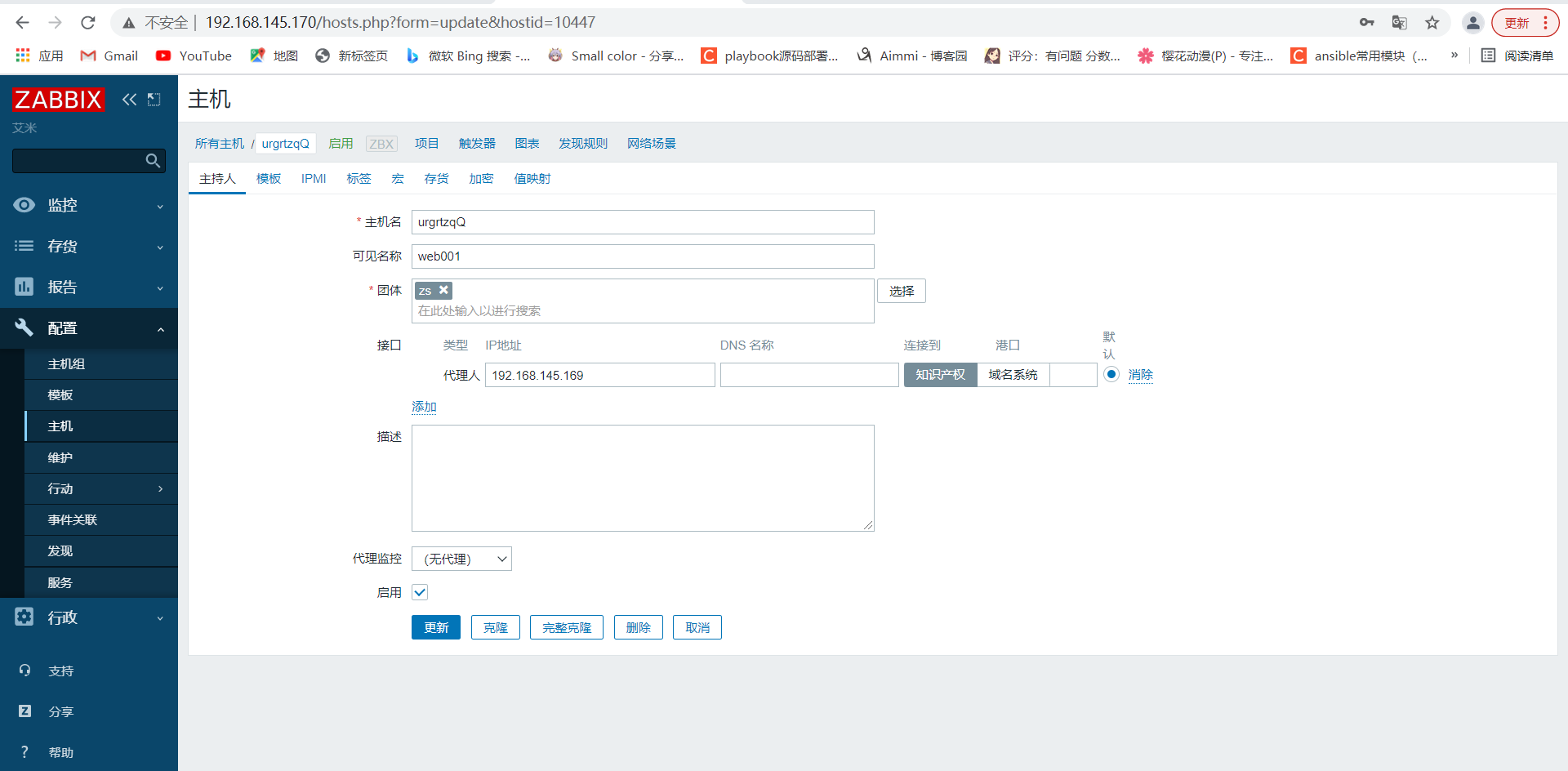Click the 配置 wrench icon
The width and height of the screenshot is (1568, 771).
pos(24,328)
